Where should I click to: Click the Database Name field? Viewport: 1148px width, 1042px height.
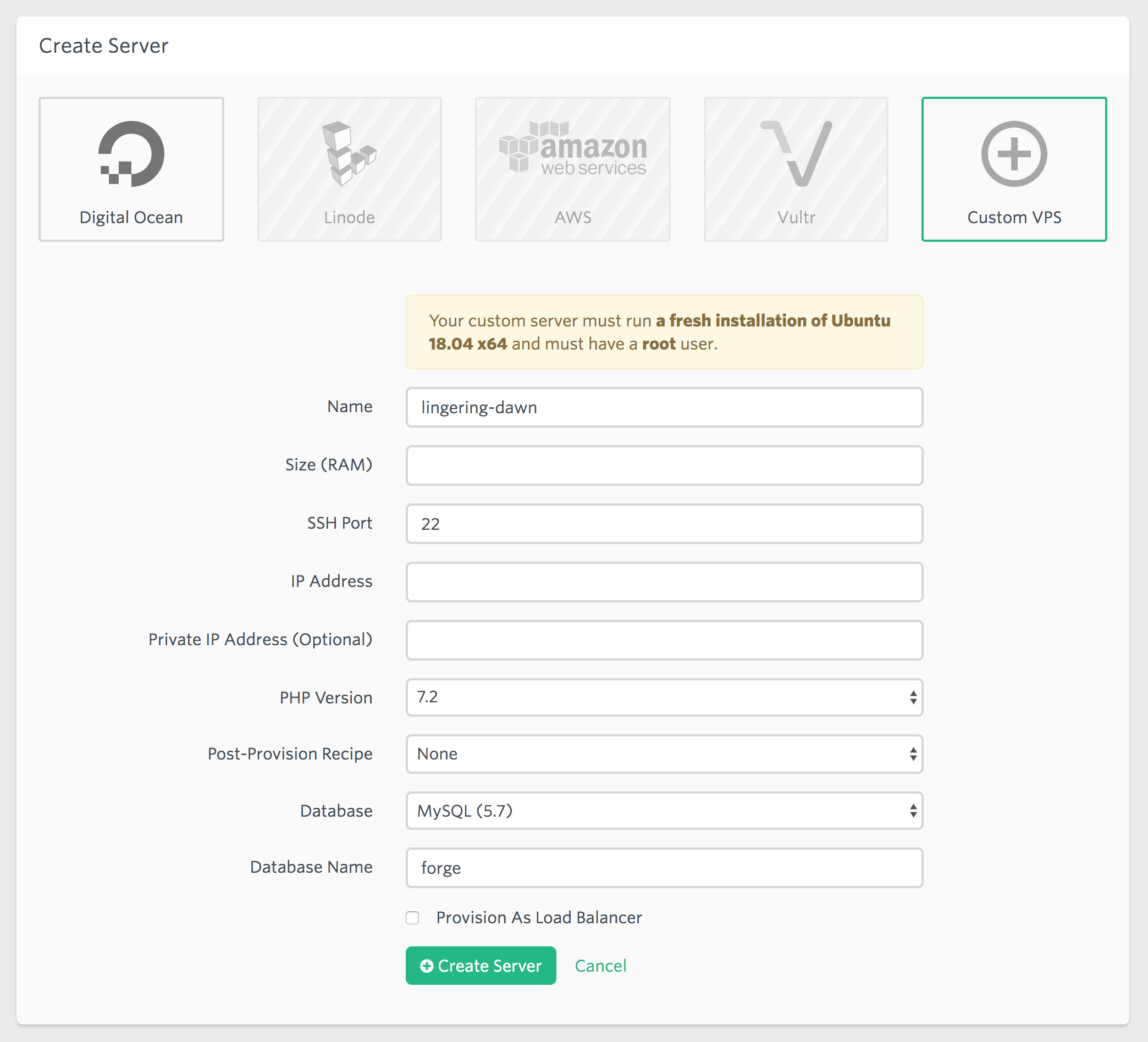664,868
